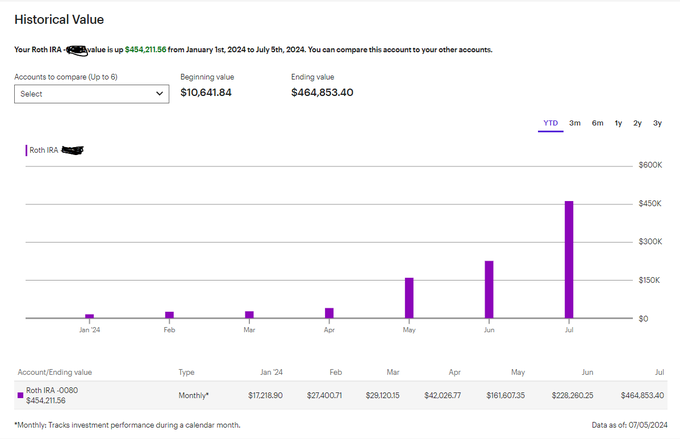The width and height of the screenshot is (680, 439).
Task: Switch chart to the 3y range
Action: (x=657, y=123)
